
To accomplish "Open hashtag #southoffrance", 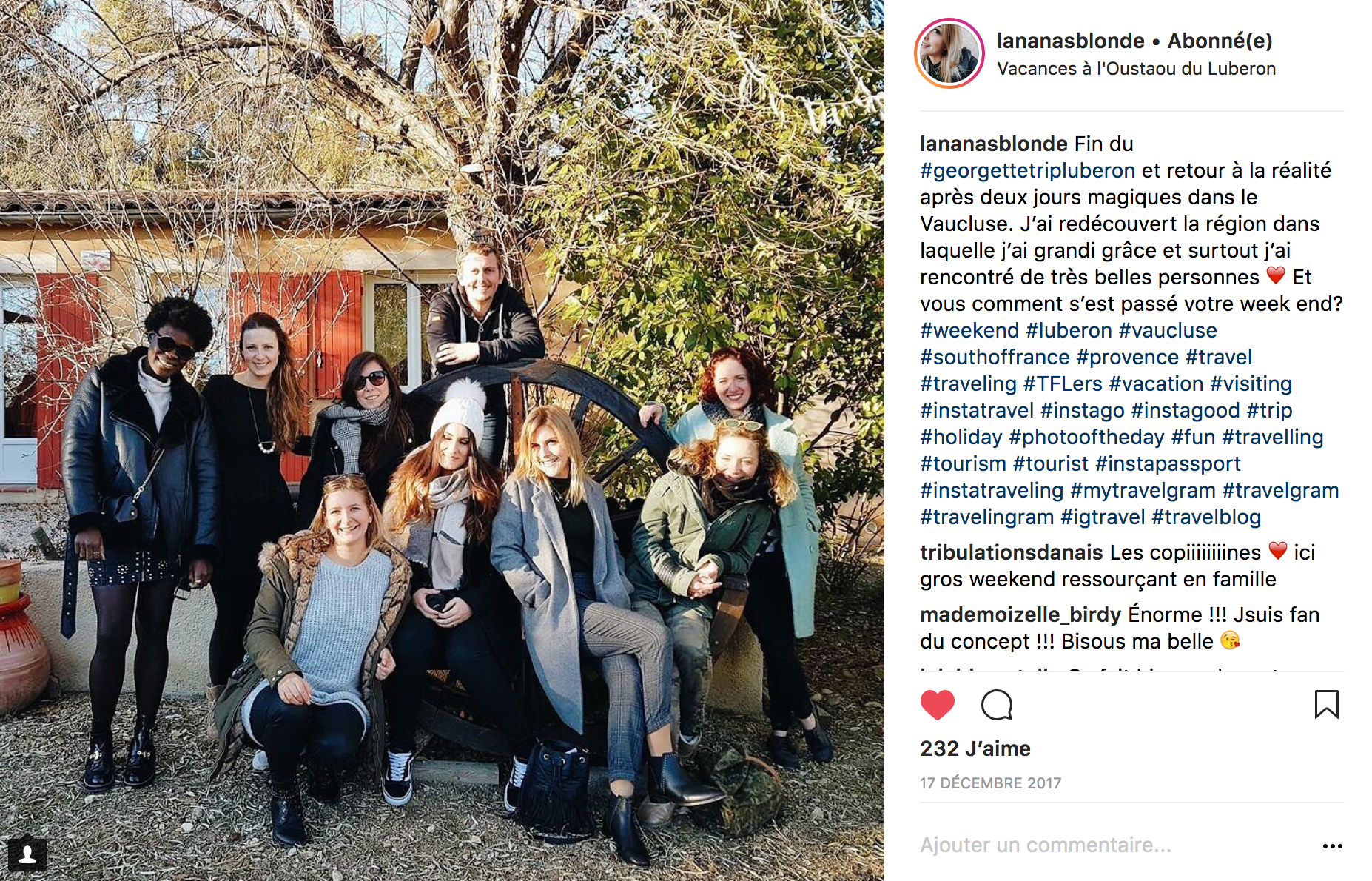I will point(995,357).
